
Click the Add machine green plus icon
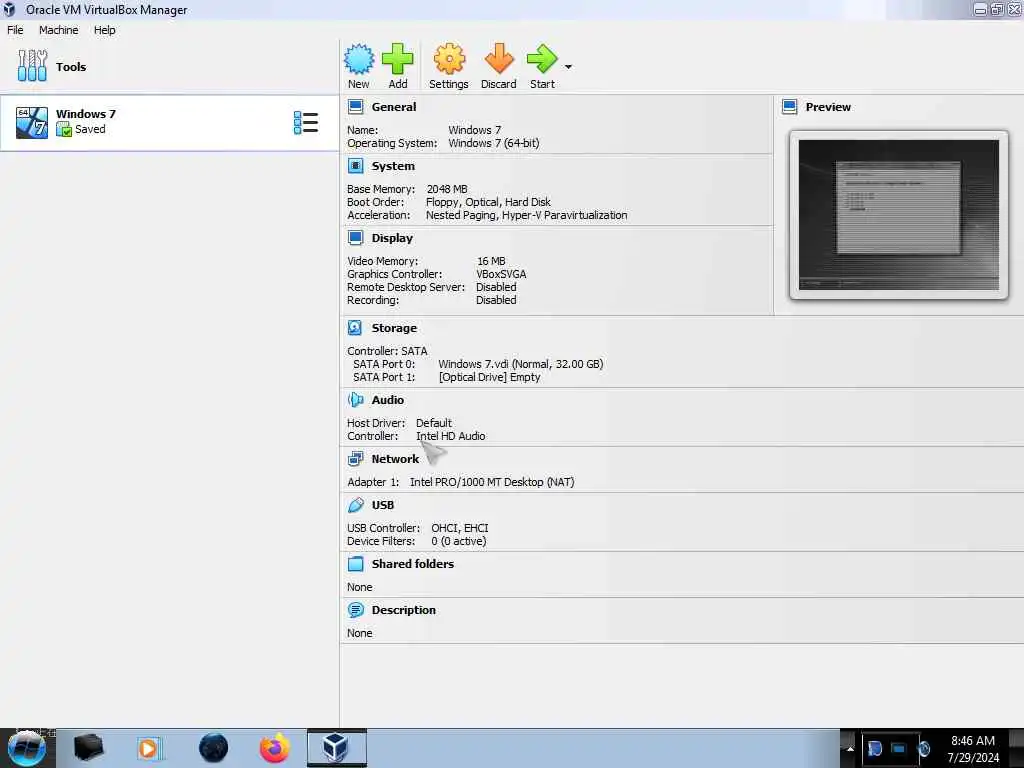pos(398,59)
